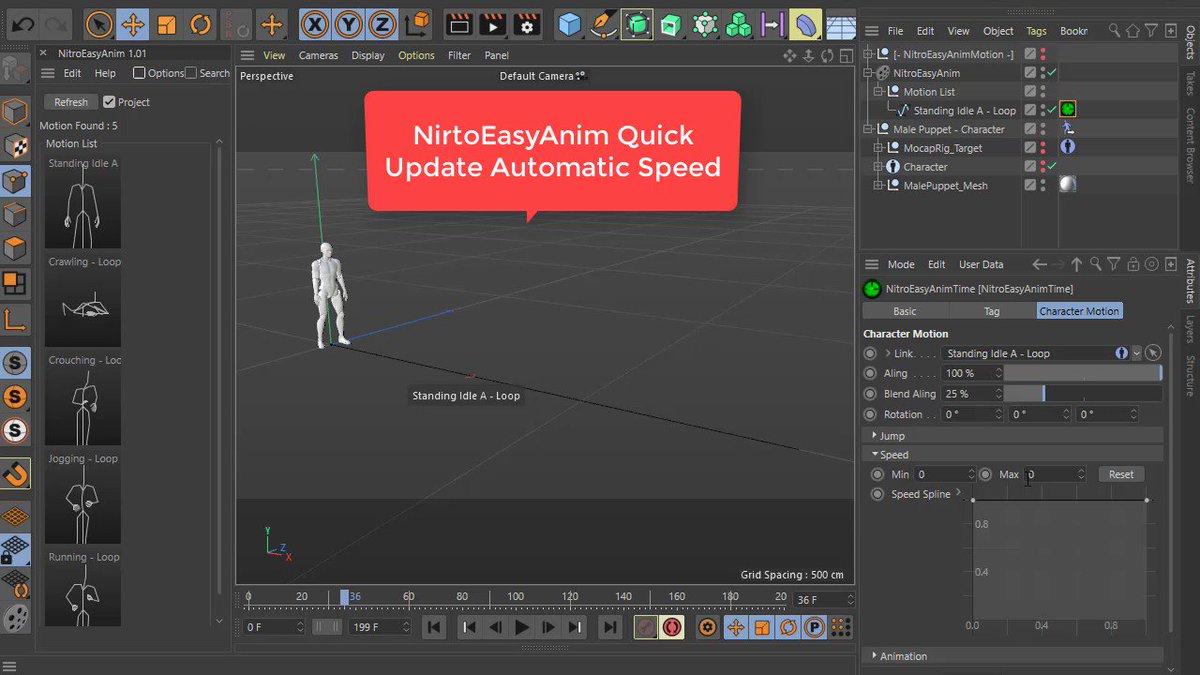Click material sphere tag on MalePuppet_Mesh
The image size is (1200, 675).
click(x=1067, y=185)
